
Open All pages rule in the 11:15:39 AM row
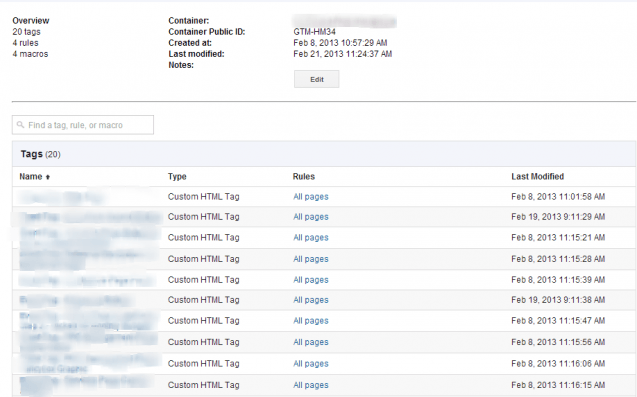click(311, 280)
